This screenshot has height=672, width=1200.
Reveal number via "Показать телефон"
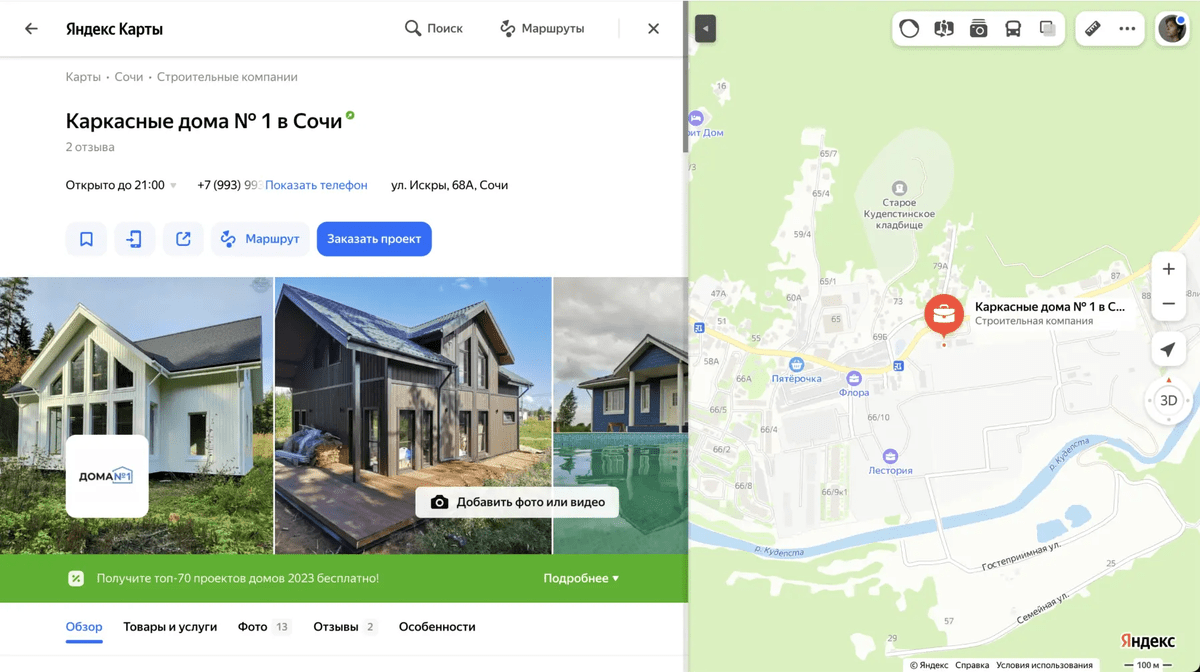tap(316, 185)
